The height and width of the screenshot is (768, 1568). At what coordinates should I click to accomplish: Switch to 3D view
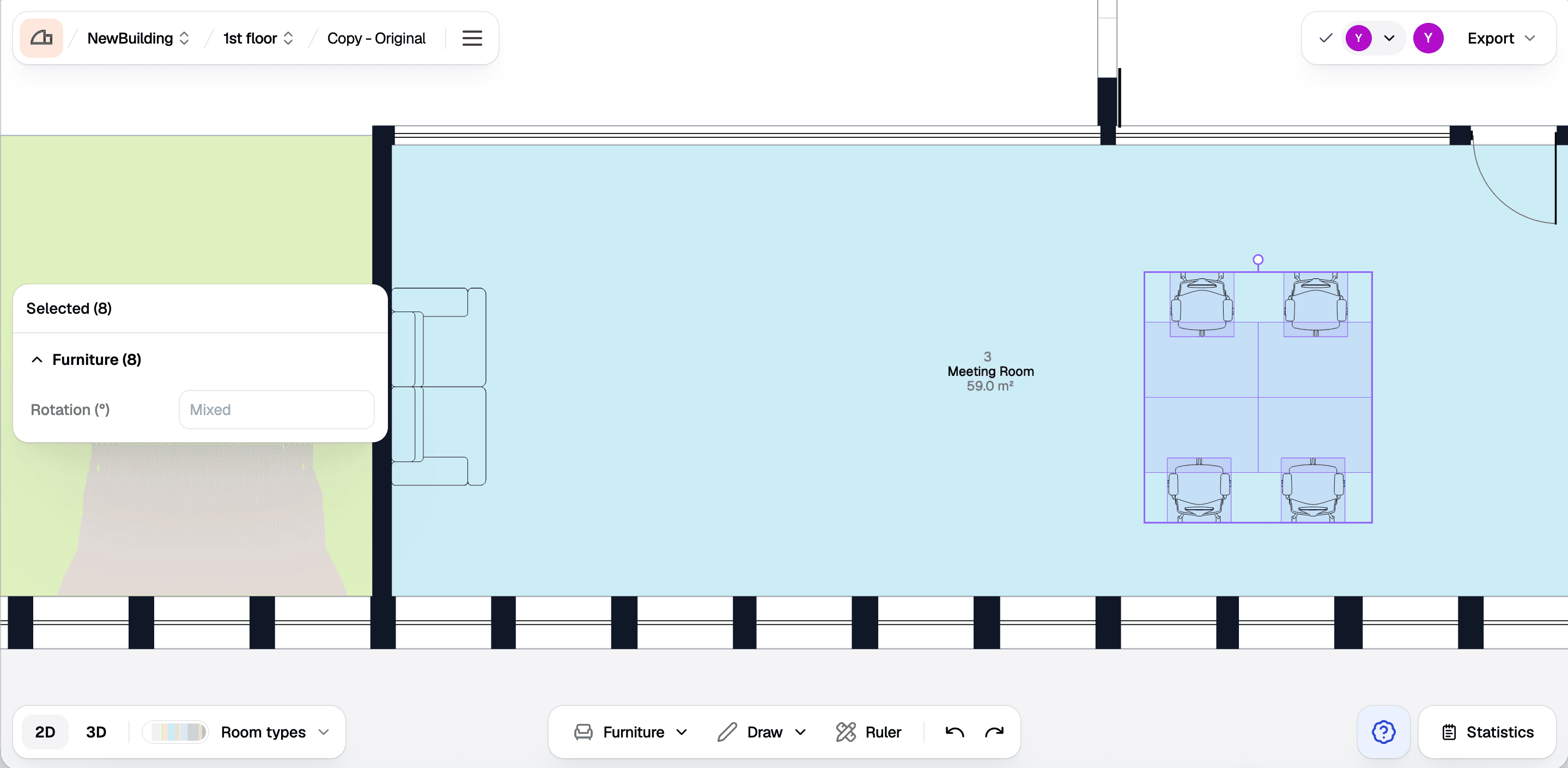point(96,732)
